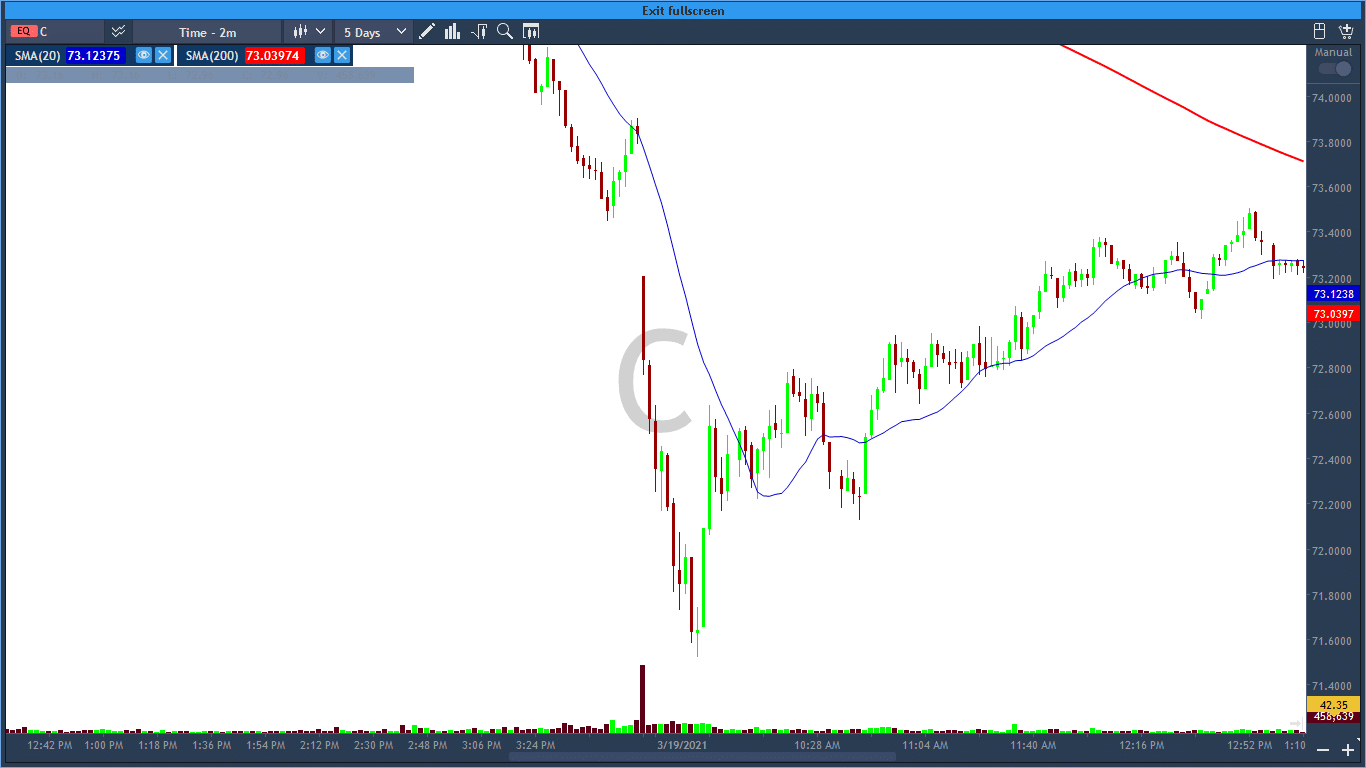Viewport: 1366px width, 768px height.
Task: Open the candlestick chart type dropdown
Action: pyautogui.click(x=307, y=32)
